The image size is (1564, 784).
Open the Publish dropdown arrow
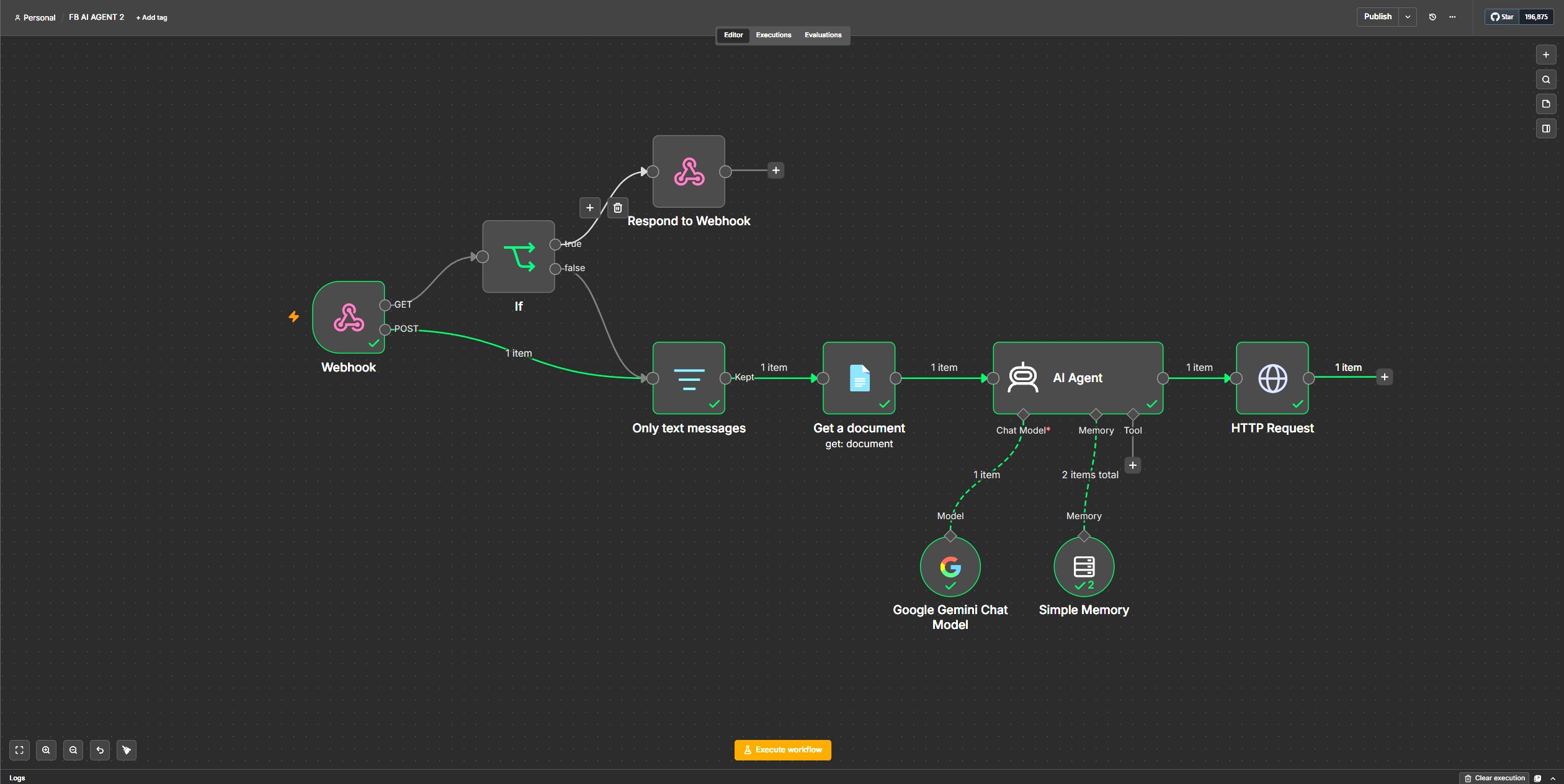(x=1408, y=17)
